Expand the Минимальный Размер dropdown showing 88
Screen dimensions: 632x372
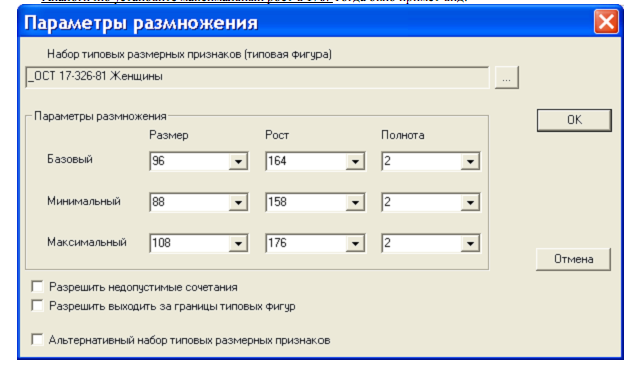click(x=238, y=202)
